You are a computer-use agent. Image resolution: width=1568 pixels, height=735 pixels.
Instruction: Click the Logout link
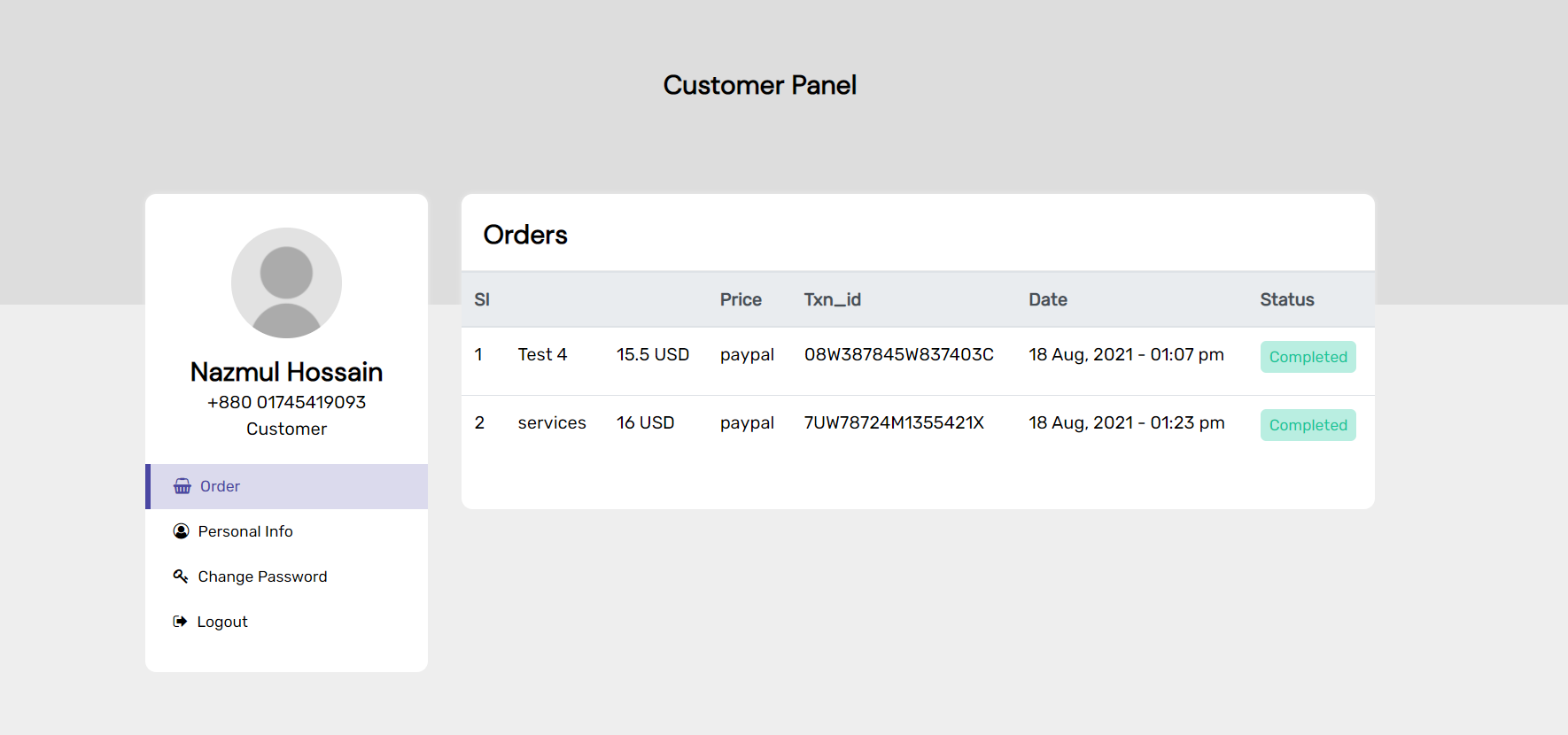(222, 622)
